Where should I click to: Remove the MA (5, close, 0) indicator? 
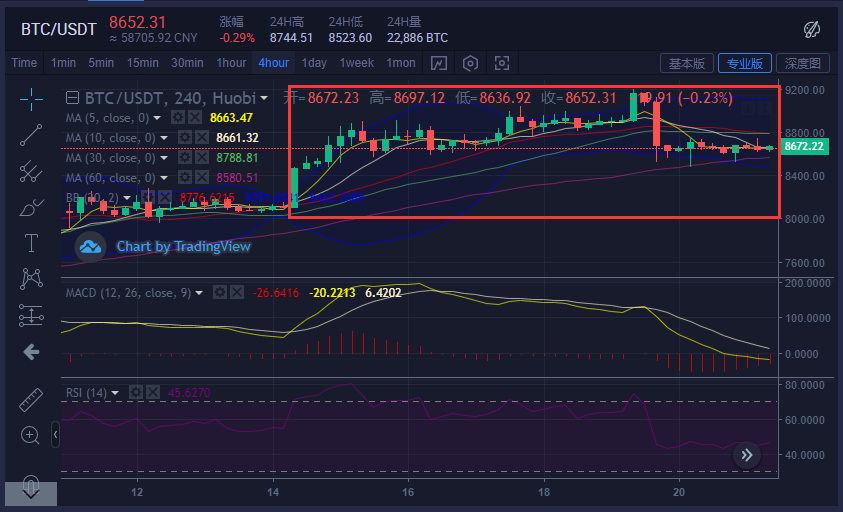[195, 118]
